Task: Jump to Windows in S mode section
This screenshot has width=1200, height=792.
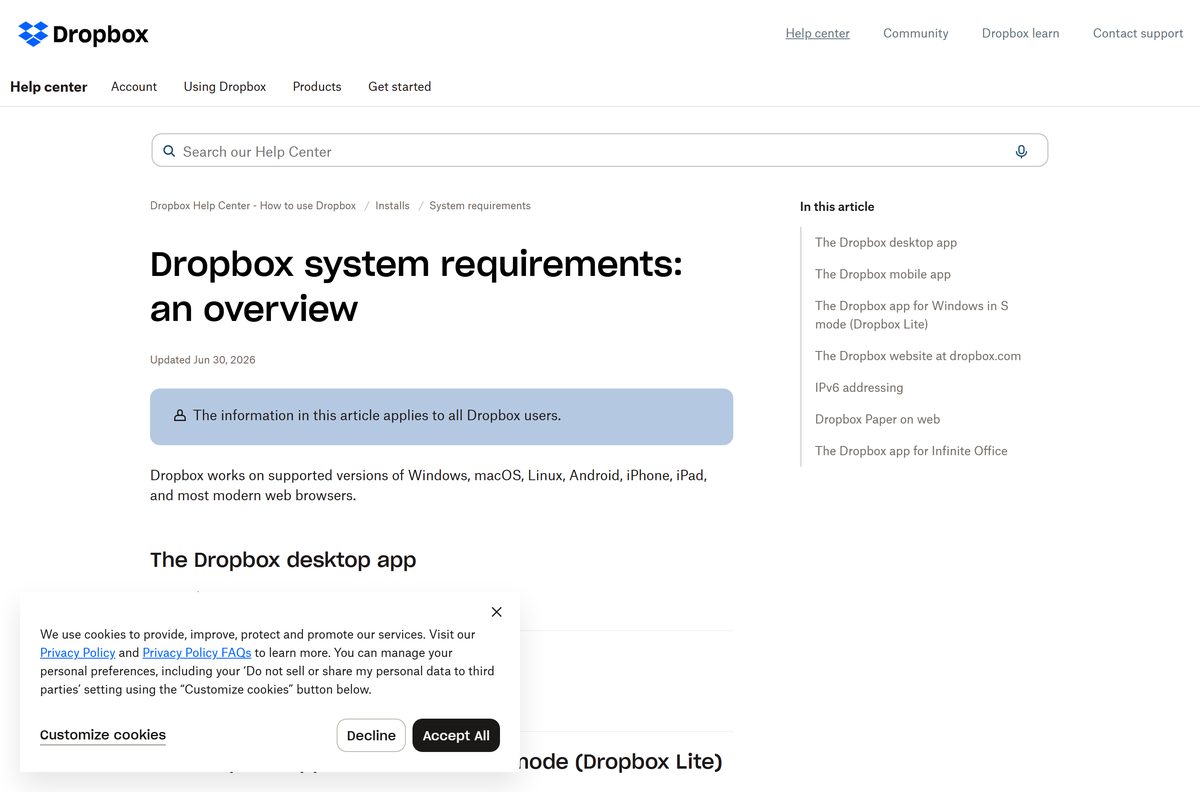Action: 912,315
